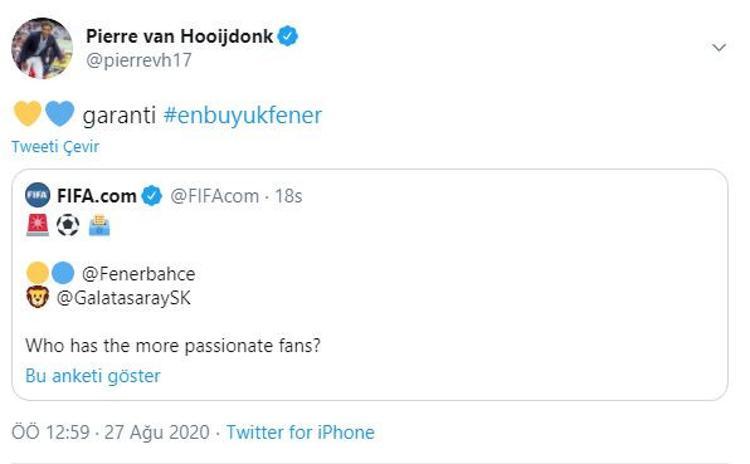The width and height of the screenshot is (750, 464).
Task: Click the red siren emoji
Action: 38,225
